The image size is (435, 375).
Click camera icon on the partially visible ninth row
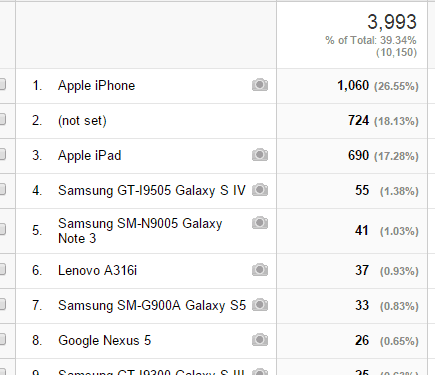point(260,371)
